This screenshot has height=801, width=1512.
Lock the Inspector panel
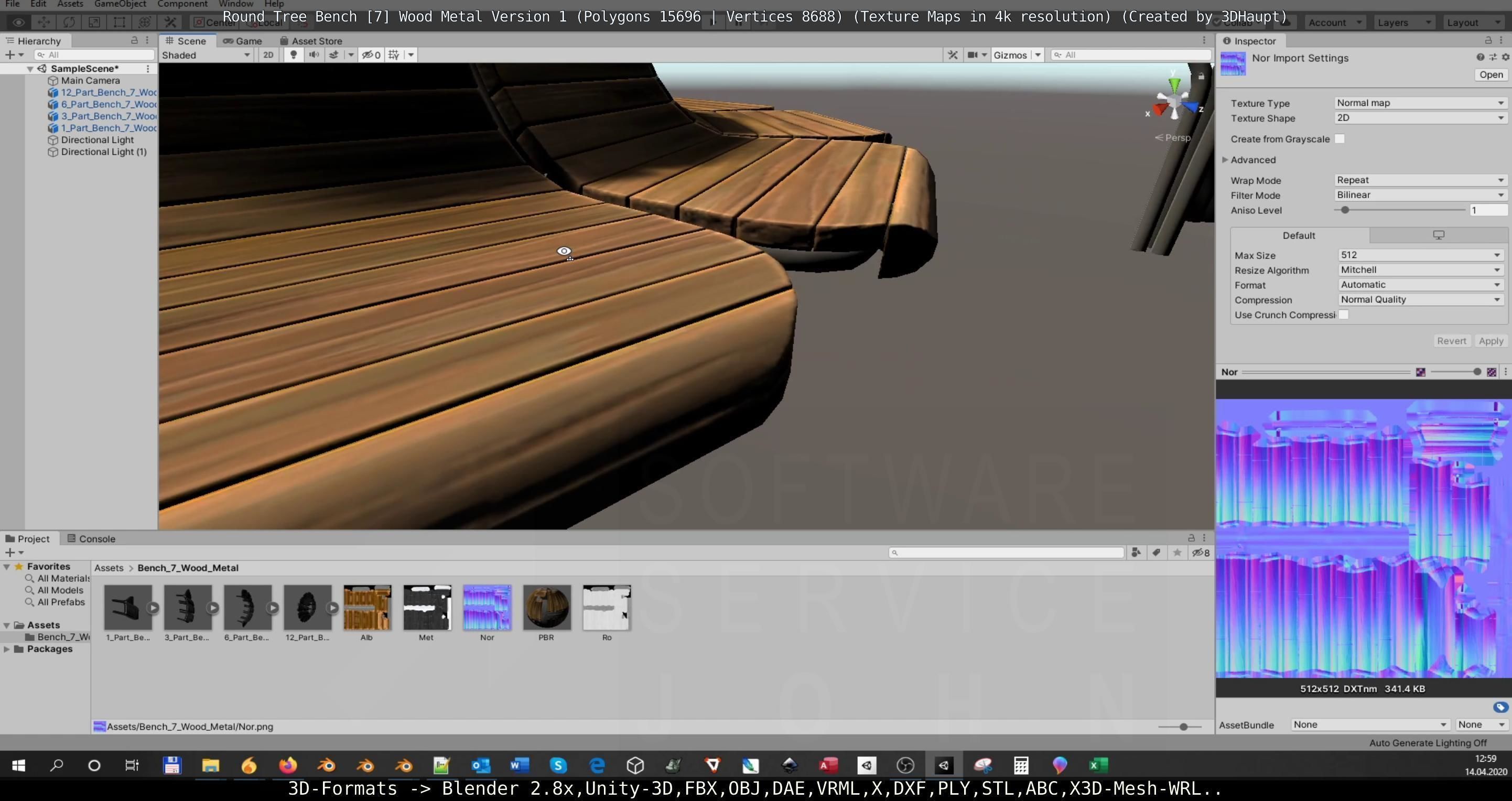[x=1488, y=40]
